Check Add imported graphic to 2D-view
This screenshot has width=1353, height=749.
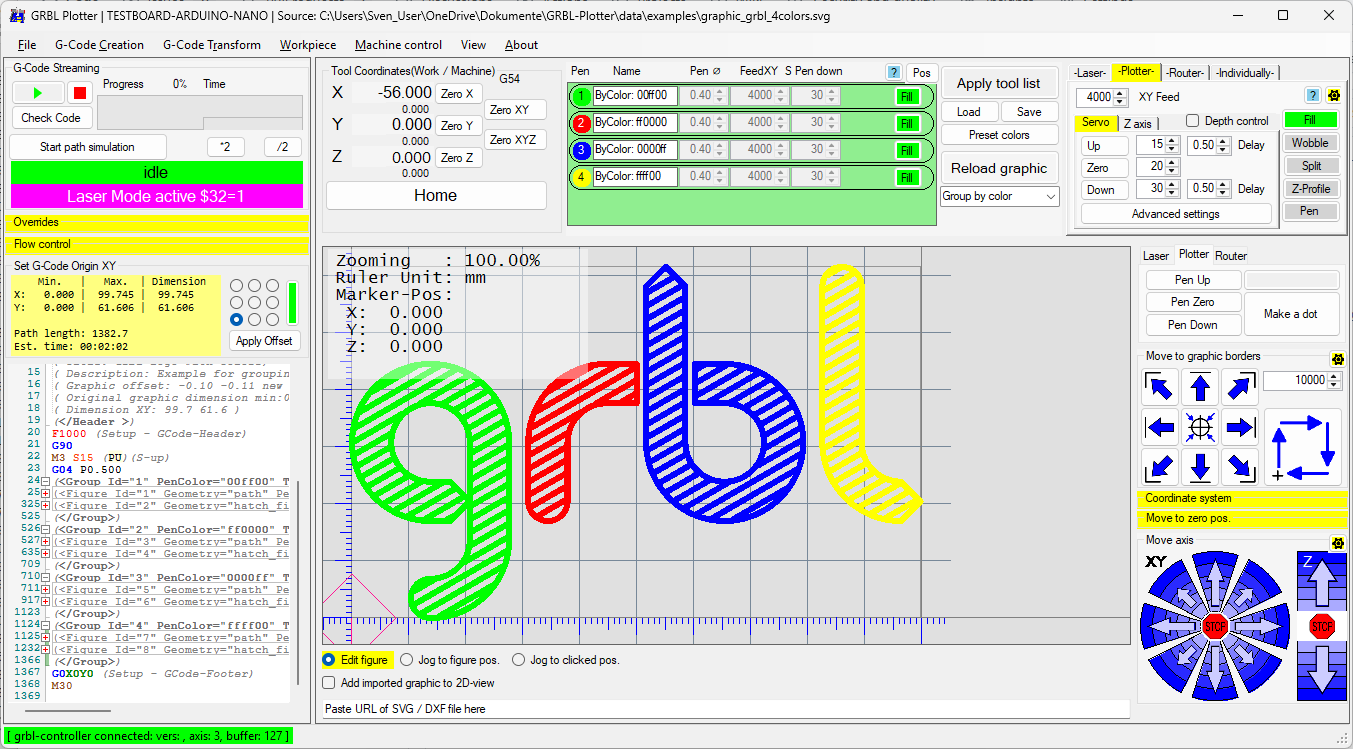[x=329, y=683]
